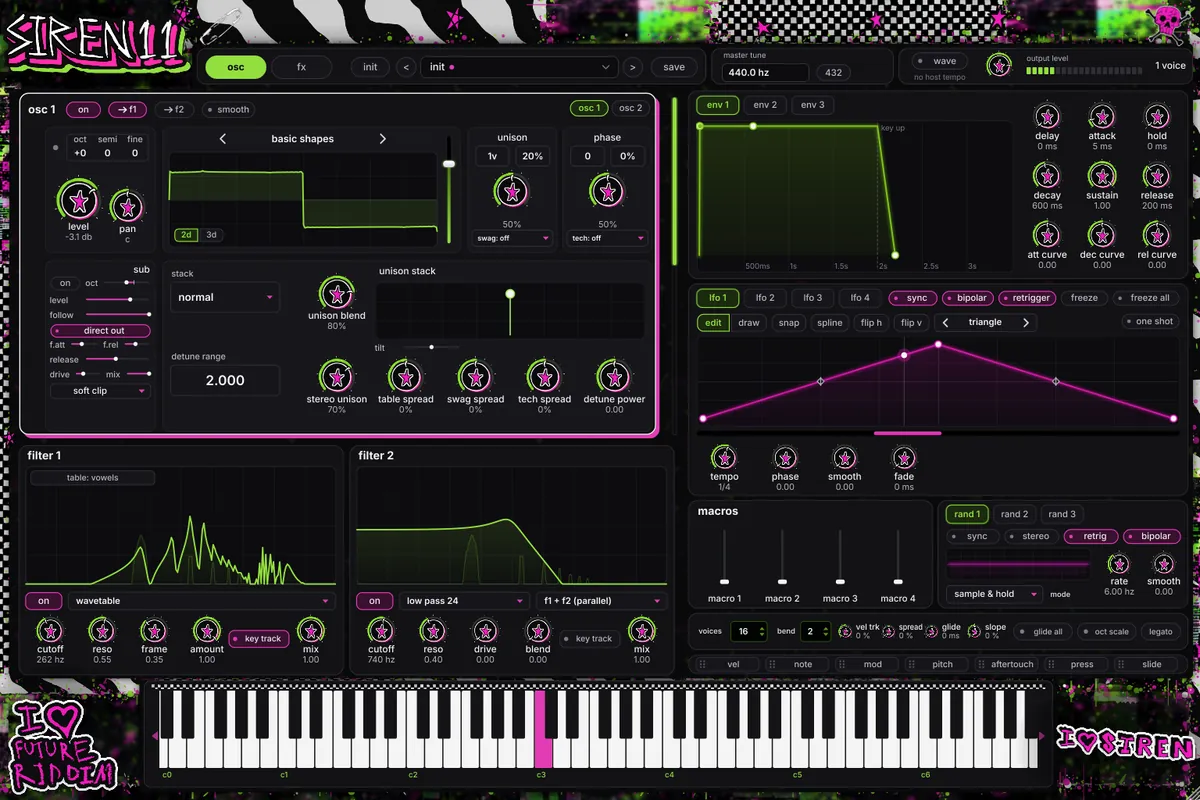Image resolution: width=1200 pixels, height=800 pixels.
Task: Toggle filter 2 on button
Action: tap(374, 601)
